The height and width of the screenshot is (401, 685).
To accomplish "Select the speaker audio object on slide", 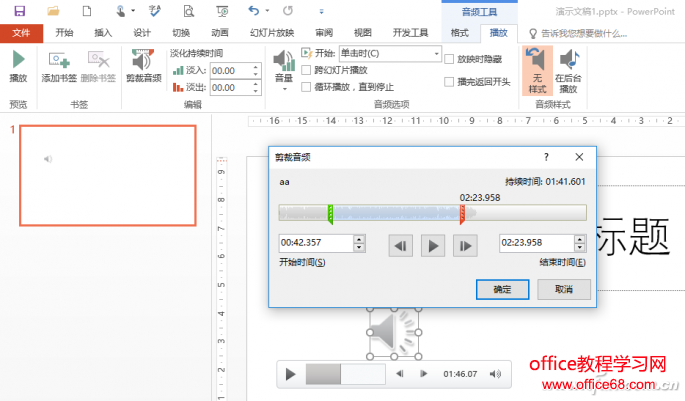I will point(394,333).
